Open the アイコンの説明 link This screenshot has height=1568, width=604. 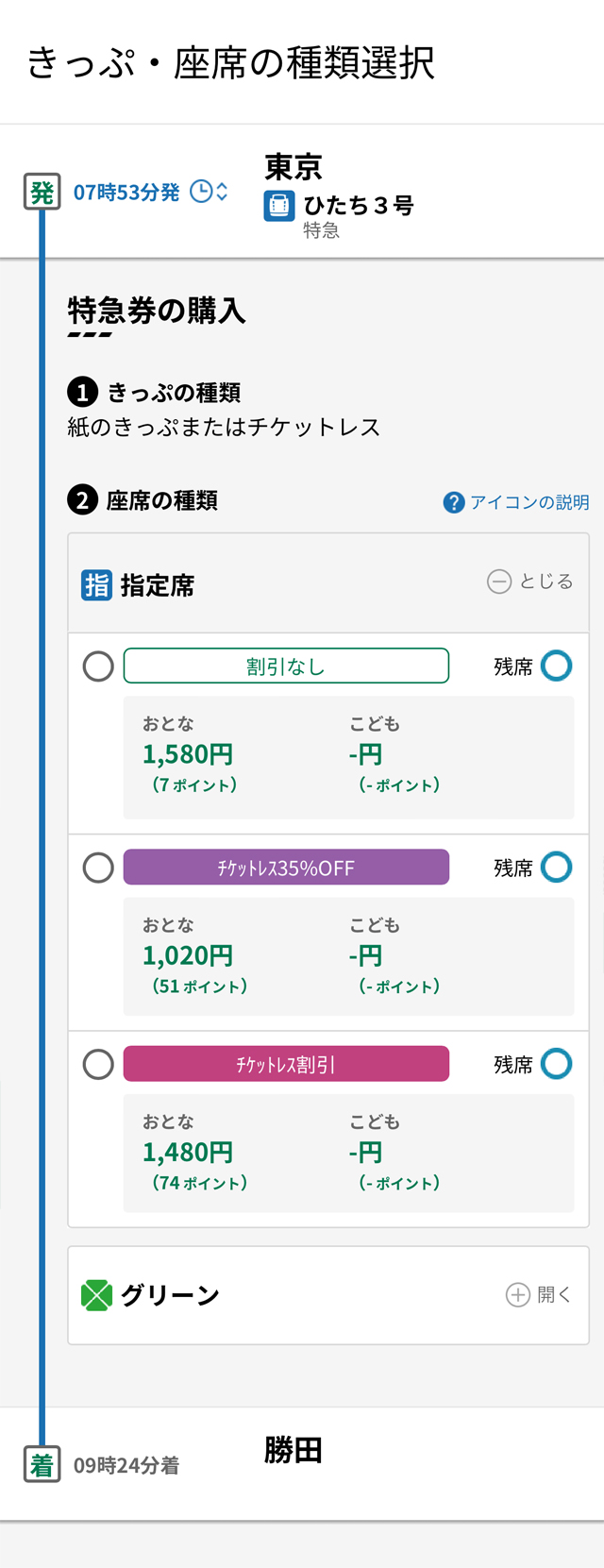[529, 502]
